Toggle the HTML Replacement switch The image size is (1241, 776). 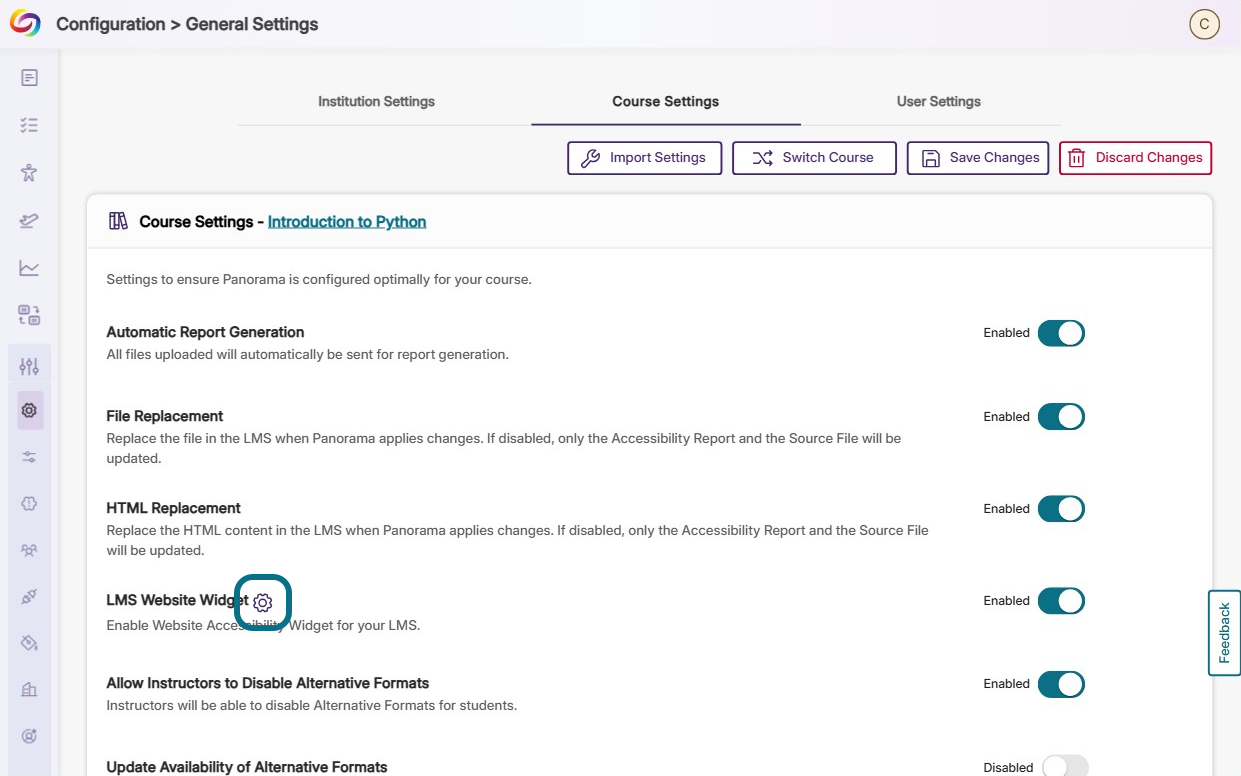pos(1061,509)
